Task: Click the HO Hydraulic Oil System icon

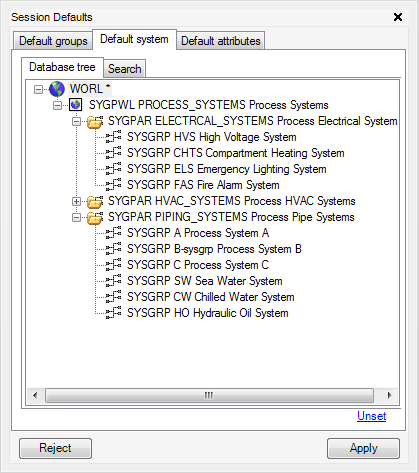Action: click(114, 313)
